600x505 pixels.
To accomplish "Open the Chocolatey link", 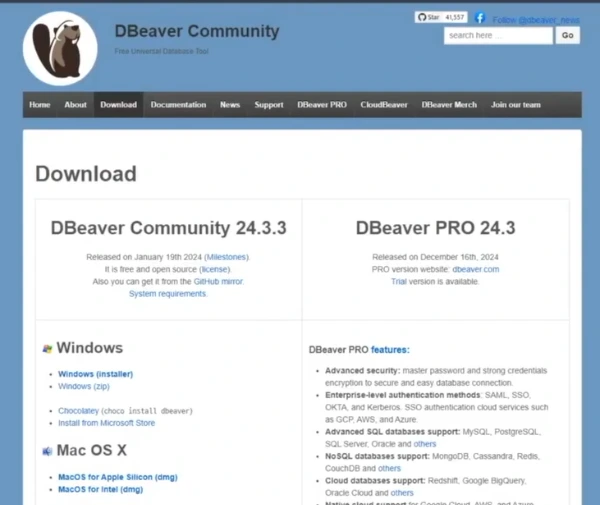I will (x=78, y=411).
